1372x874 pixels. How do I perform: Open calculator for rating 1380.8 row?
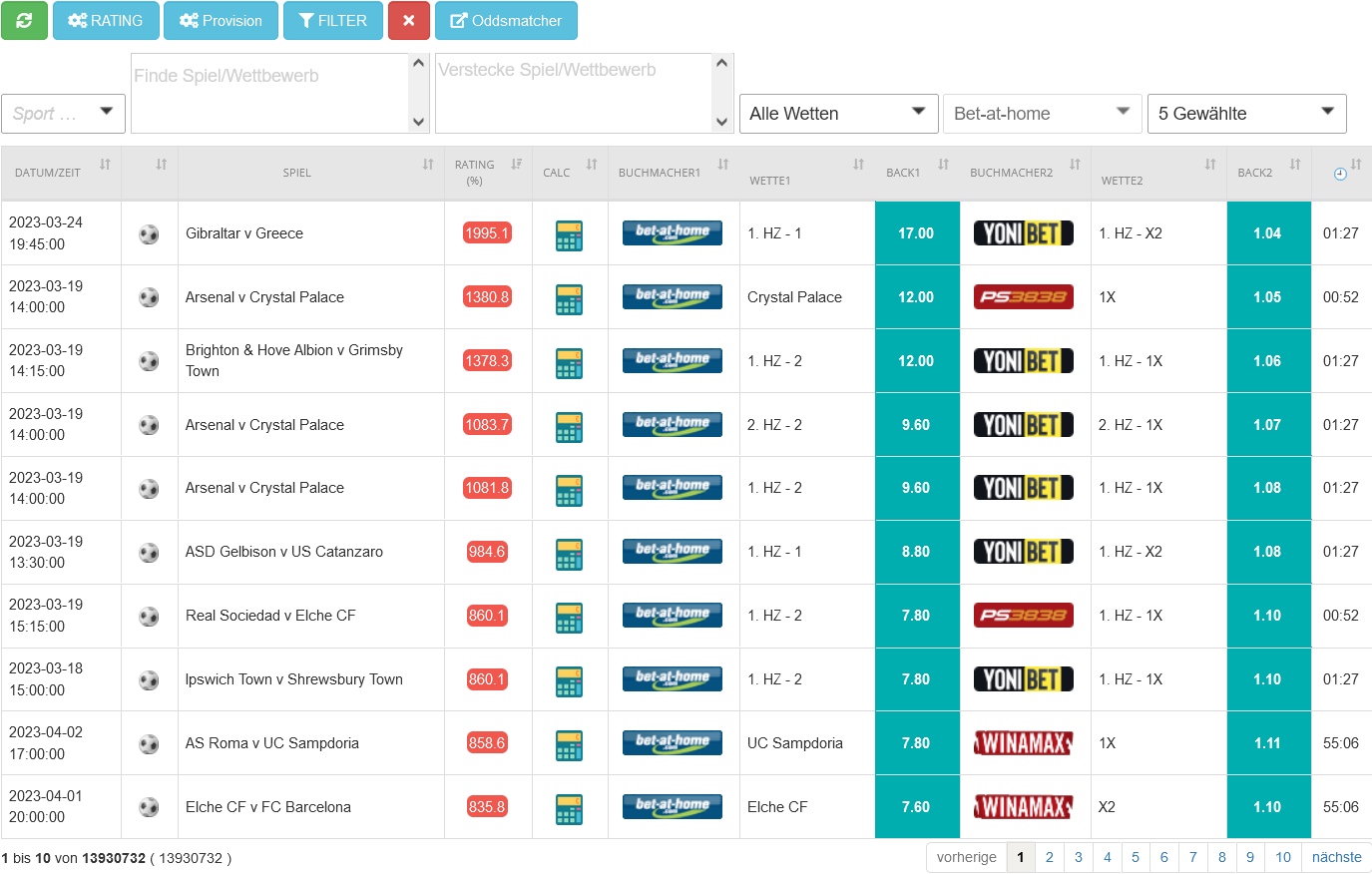(x=569, y=299)
